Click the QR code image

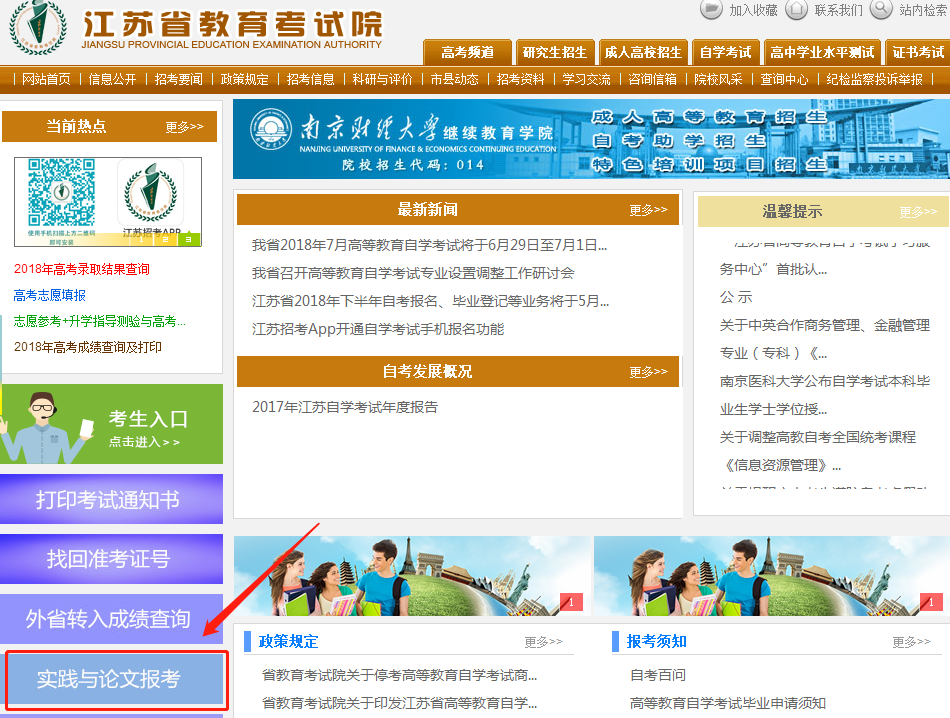pos(61,193)
